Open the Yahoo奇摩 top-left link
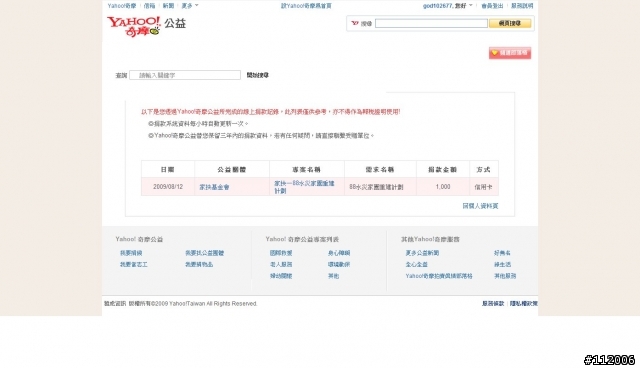 [x=122, y=6]
